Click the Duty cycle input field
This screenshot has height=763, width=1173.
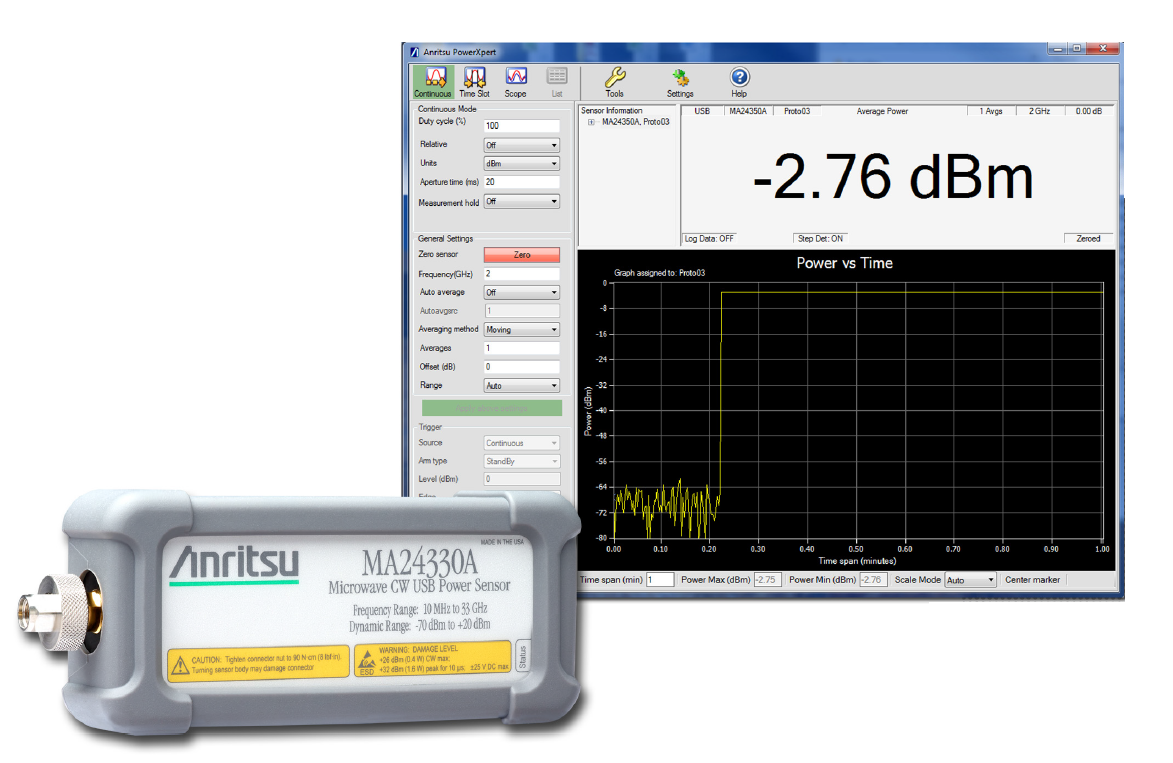click(521, 126)
